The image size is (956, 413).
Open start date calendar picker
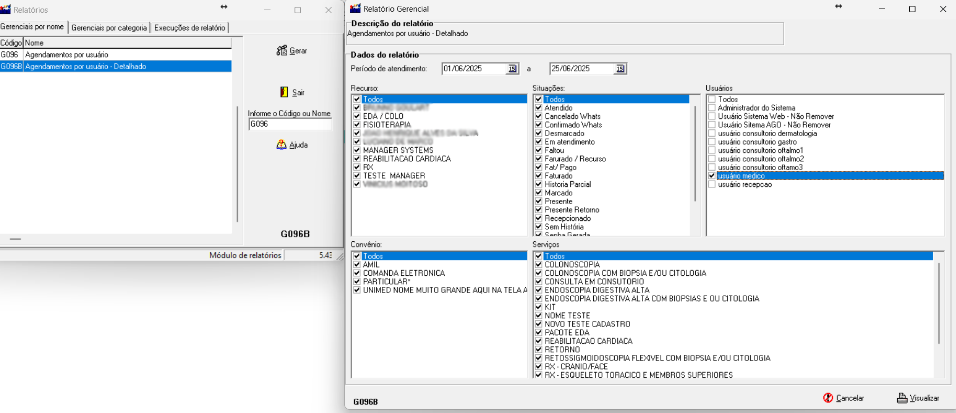tap(512, 69)
